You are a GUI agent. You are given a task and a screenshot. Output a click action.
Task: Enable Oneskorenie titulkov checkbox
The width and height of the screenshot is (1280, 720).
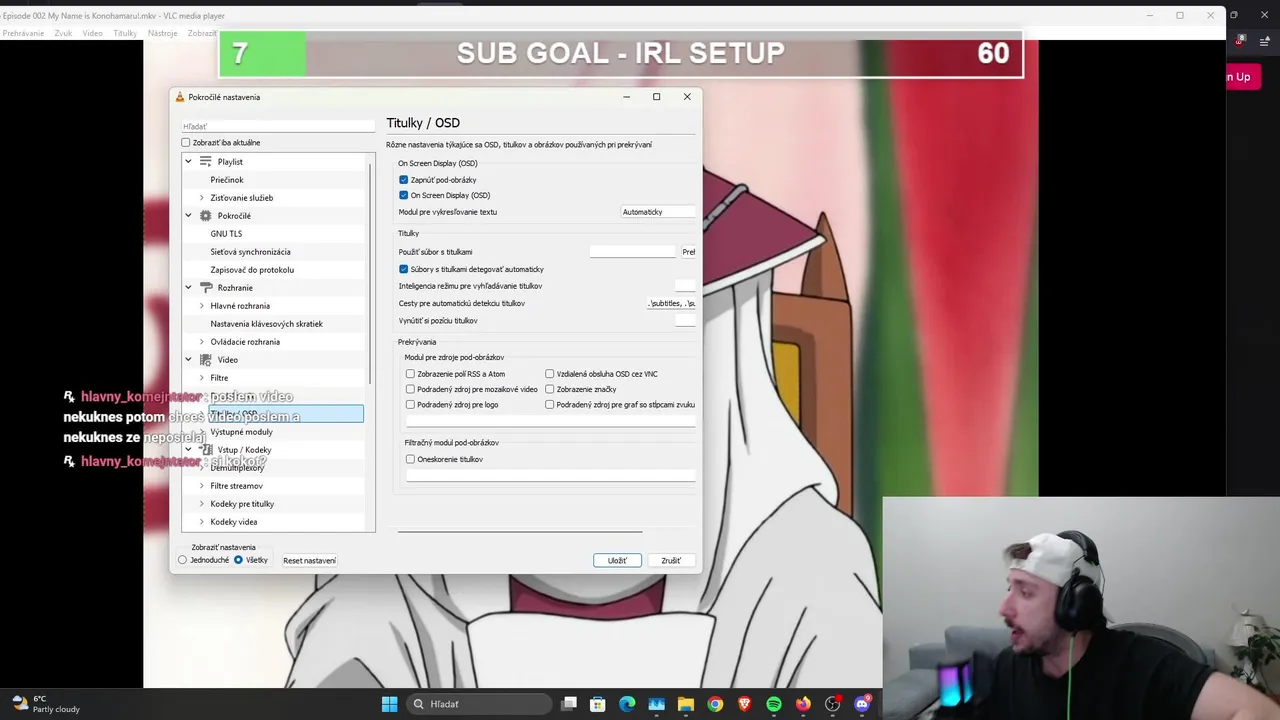[x=410, y=459]
